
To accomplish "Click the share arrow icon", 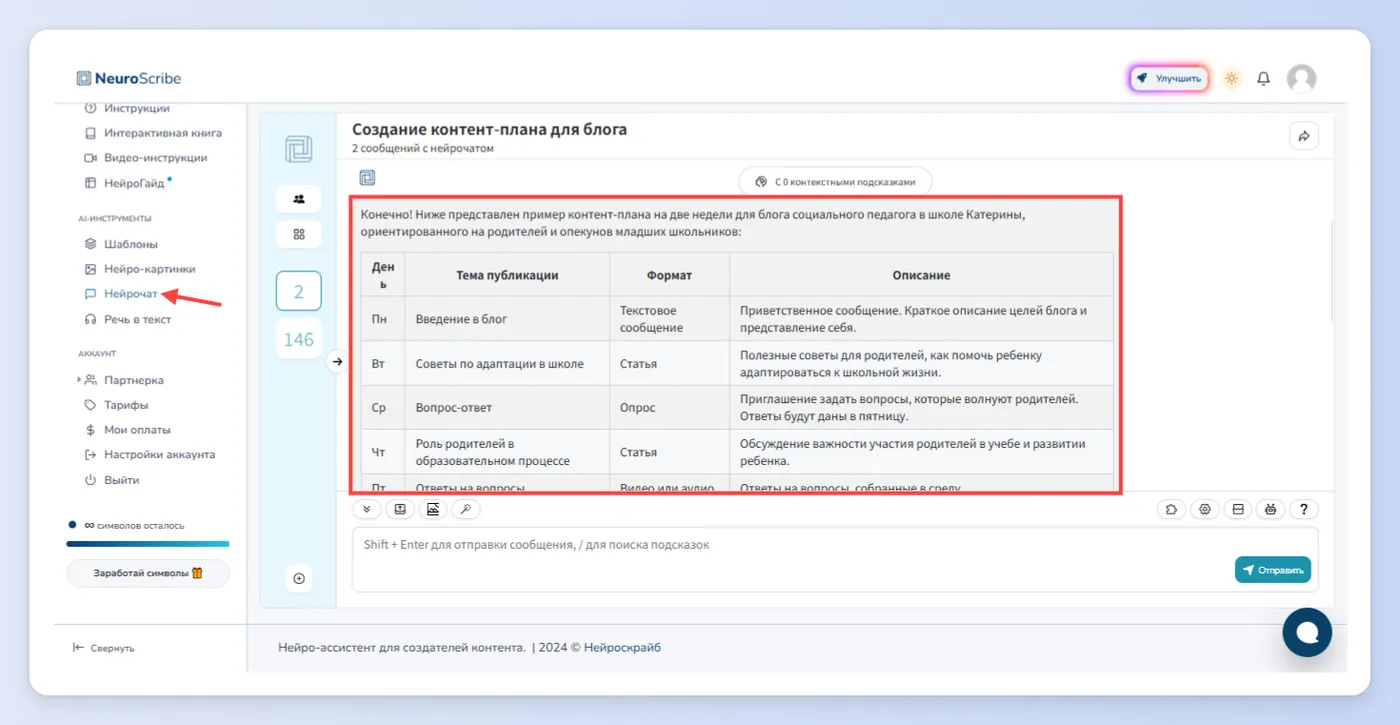I will click(1304, 137).
